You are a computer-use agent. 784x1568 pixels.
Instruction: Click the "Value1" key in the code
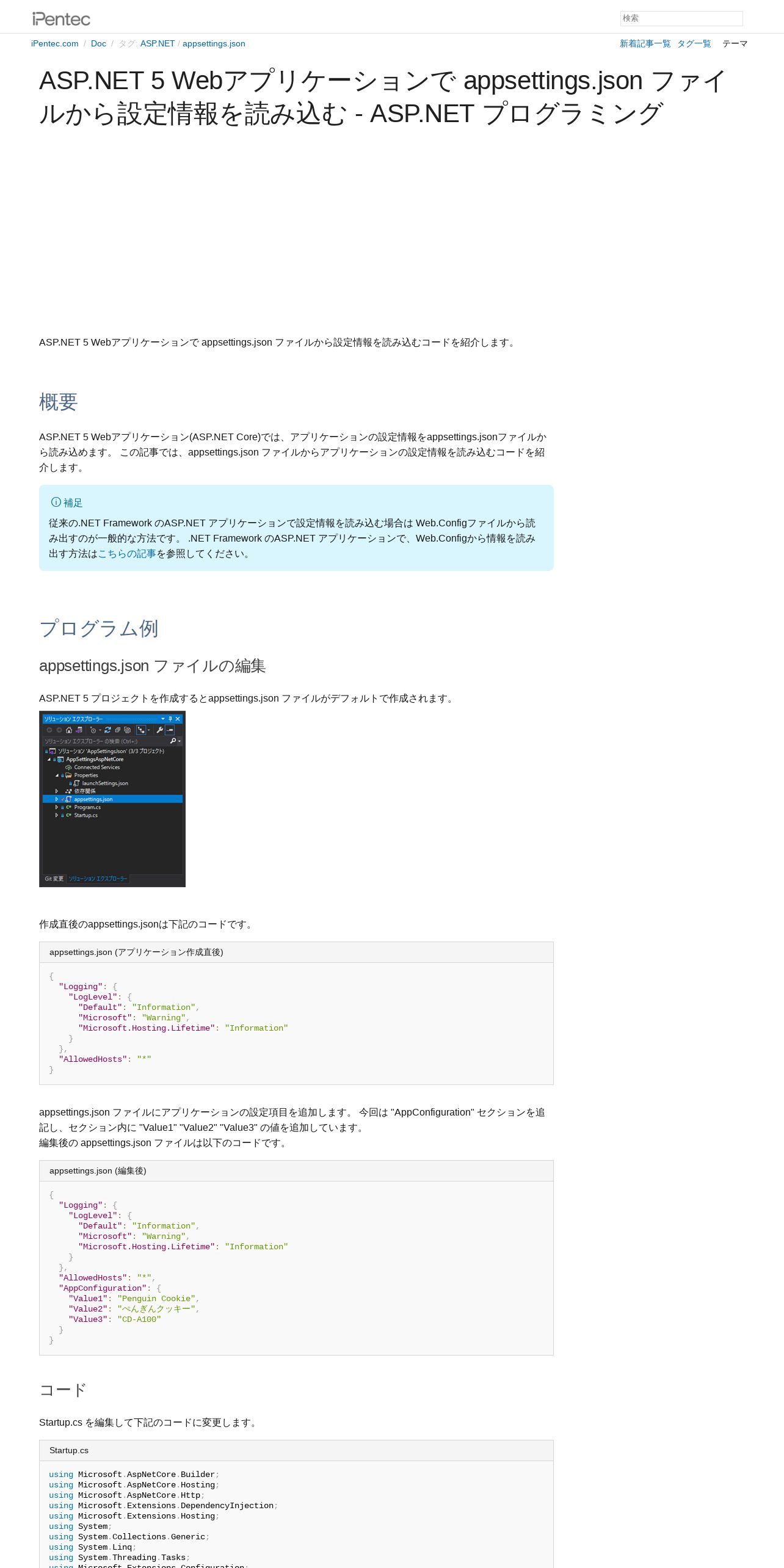pos(88,1298)
